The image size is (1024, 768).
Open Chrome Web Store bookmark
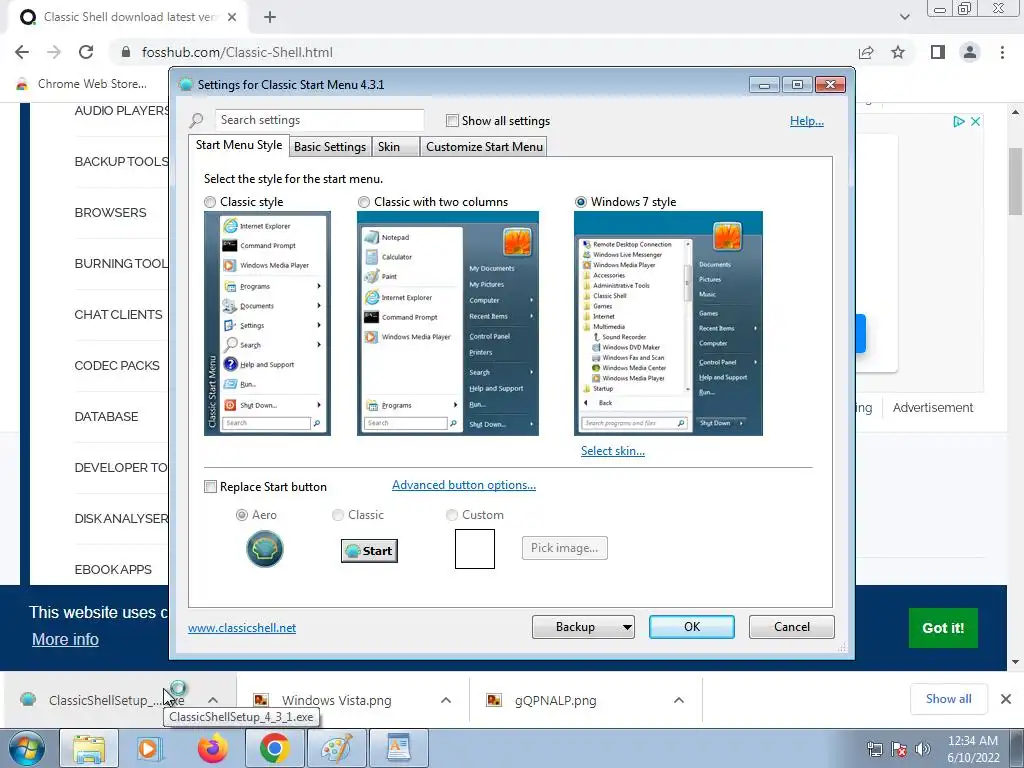81,84
